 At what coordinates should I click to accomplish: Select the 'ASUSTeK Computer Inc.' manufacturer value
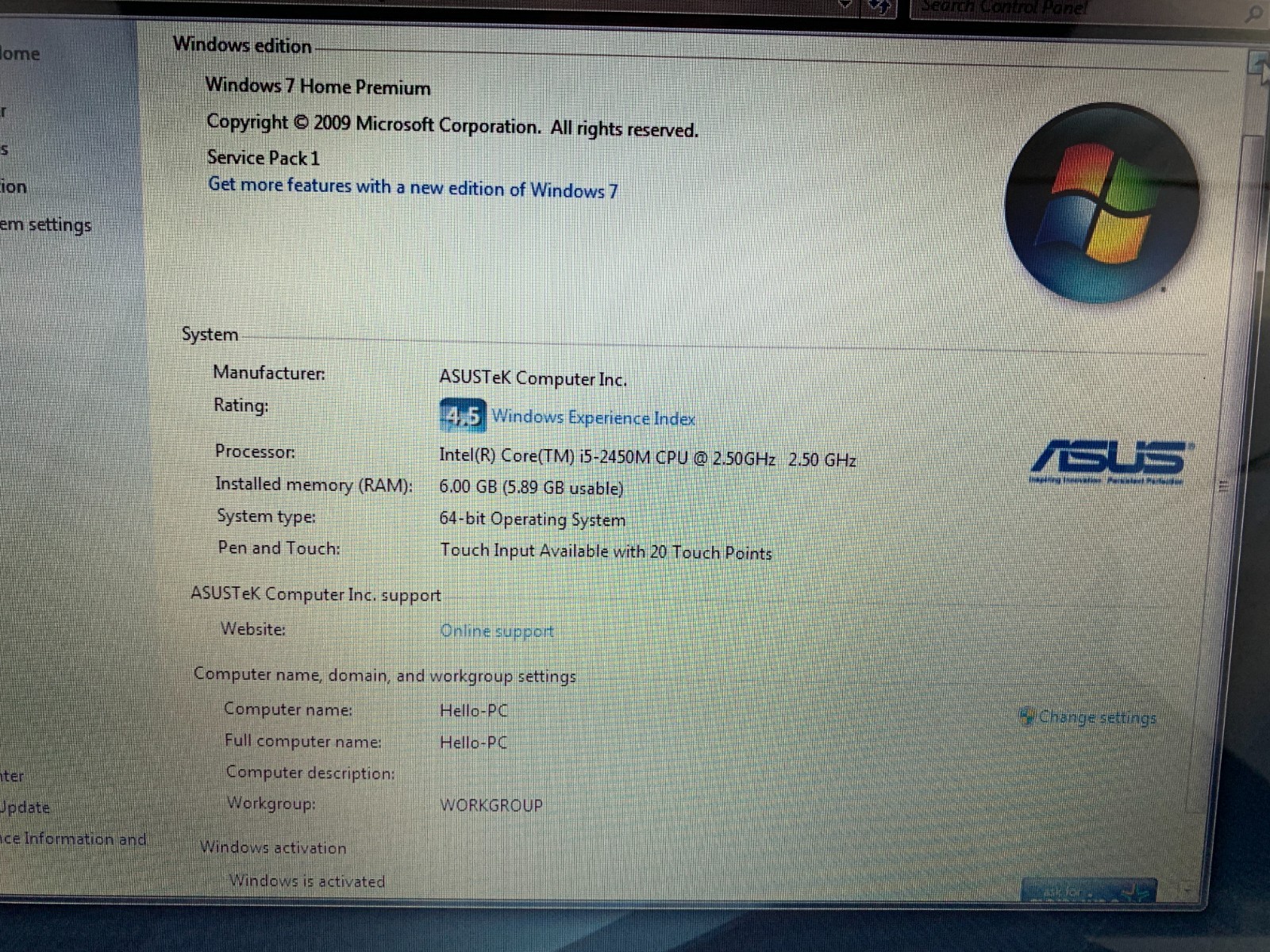(533, 378)
